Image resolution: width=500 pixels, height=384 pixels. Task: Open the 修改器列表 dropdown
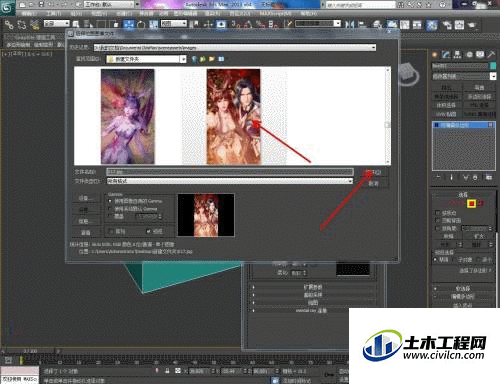pyautogui.click(x=493, y=76)
